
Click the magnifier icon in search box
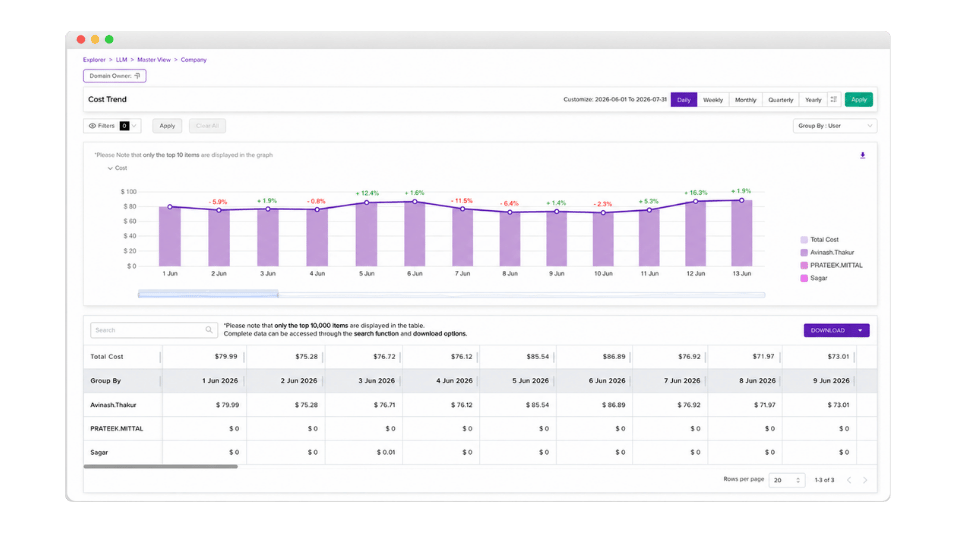click(x=209, y=330)
